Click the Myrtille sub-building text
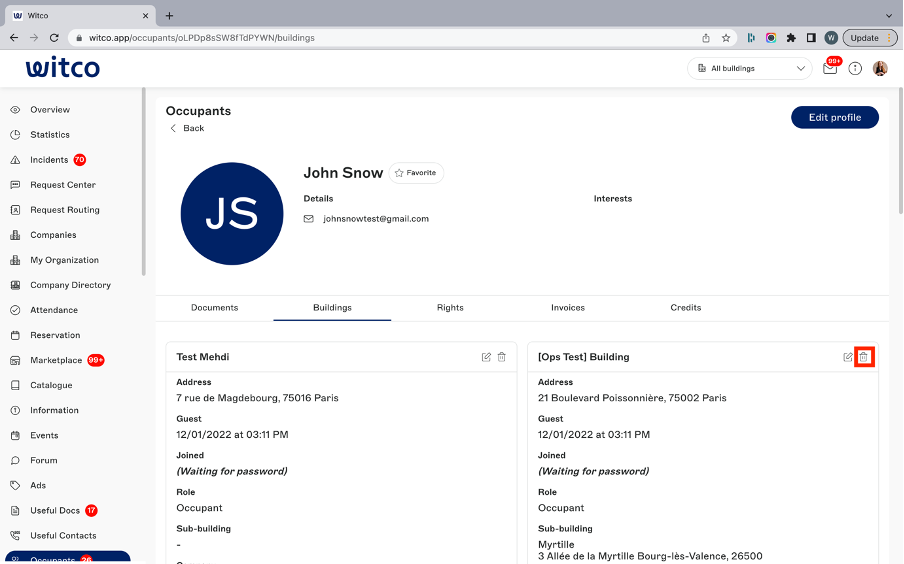 pyautogui.click(x=556, y=544)
